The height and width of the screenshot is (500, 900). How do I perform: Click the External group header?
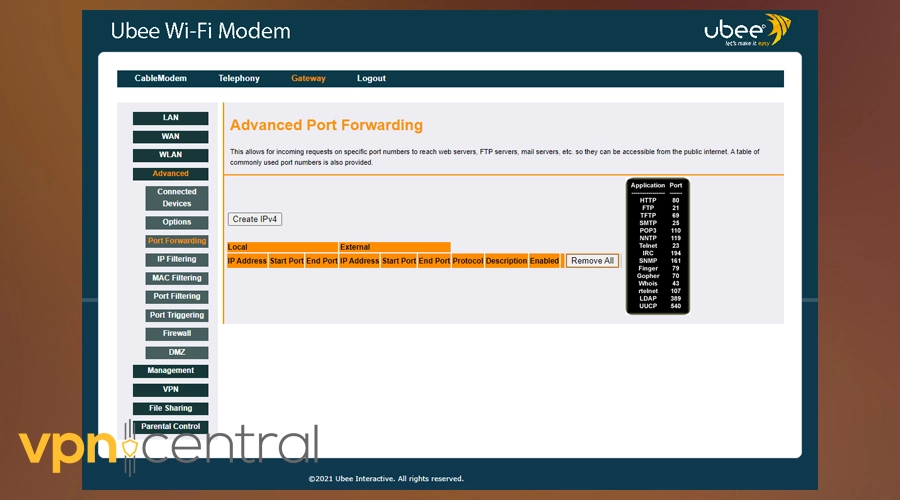click(395, 247)
